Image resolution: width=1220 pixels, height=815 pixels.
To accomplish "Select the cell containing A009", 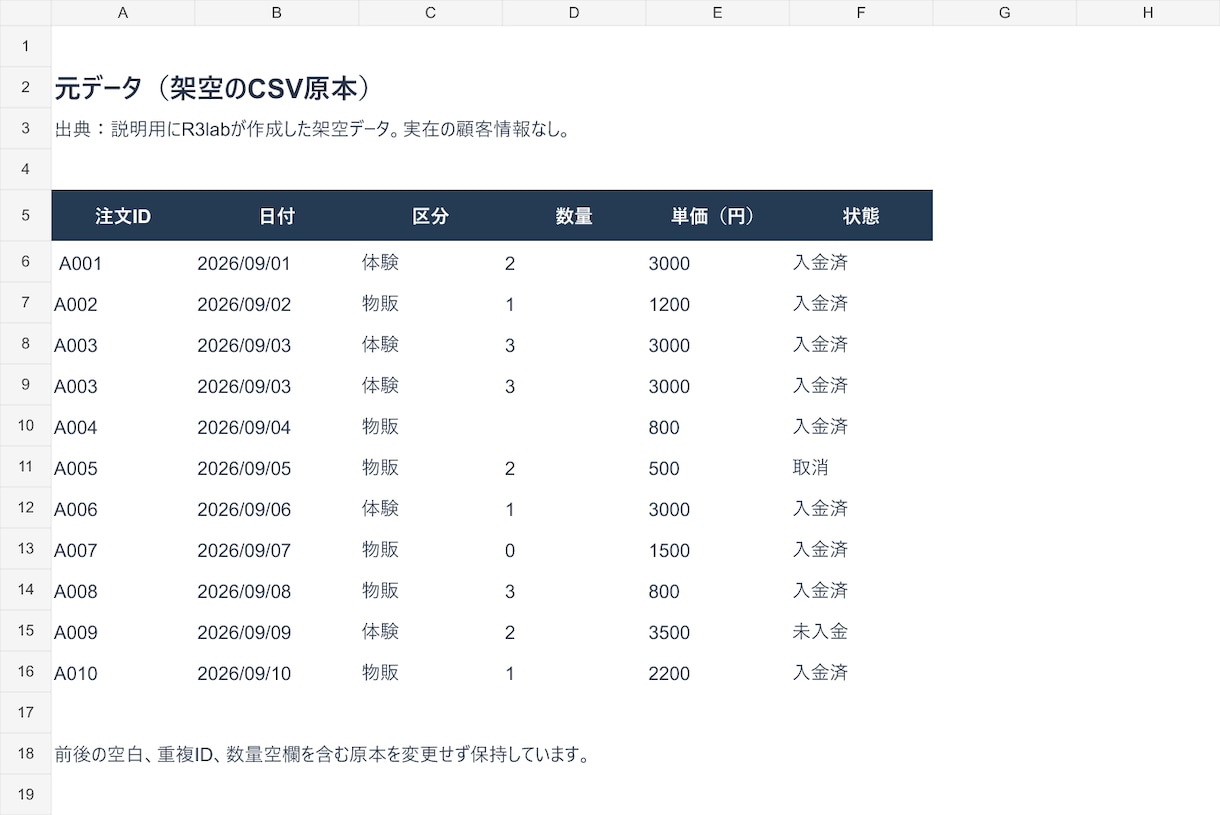I will click(x=123, y=632).
